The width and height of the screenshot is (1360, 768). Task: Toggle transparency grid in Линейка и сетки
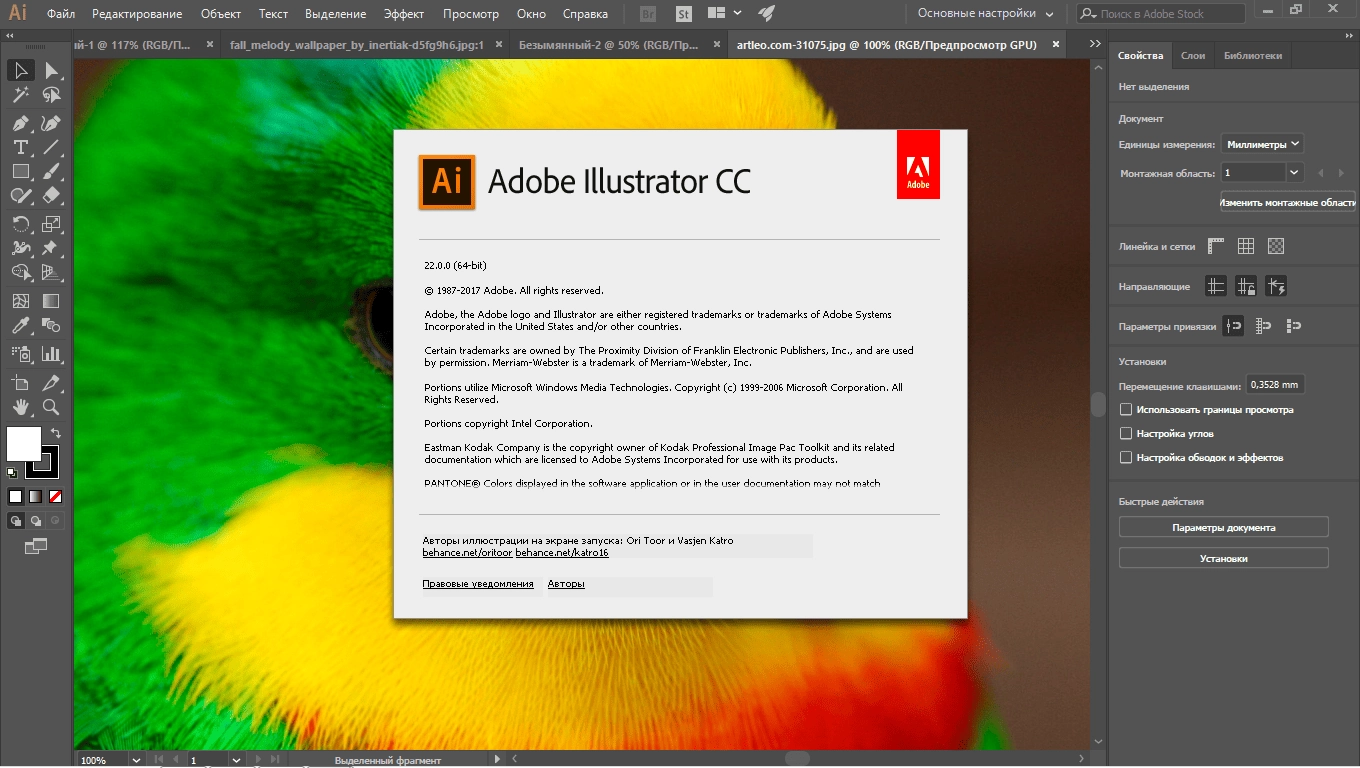(1276, 246)
